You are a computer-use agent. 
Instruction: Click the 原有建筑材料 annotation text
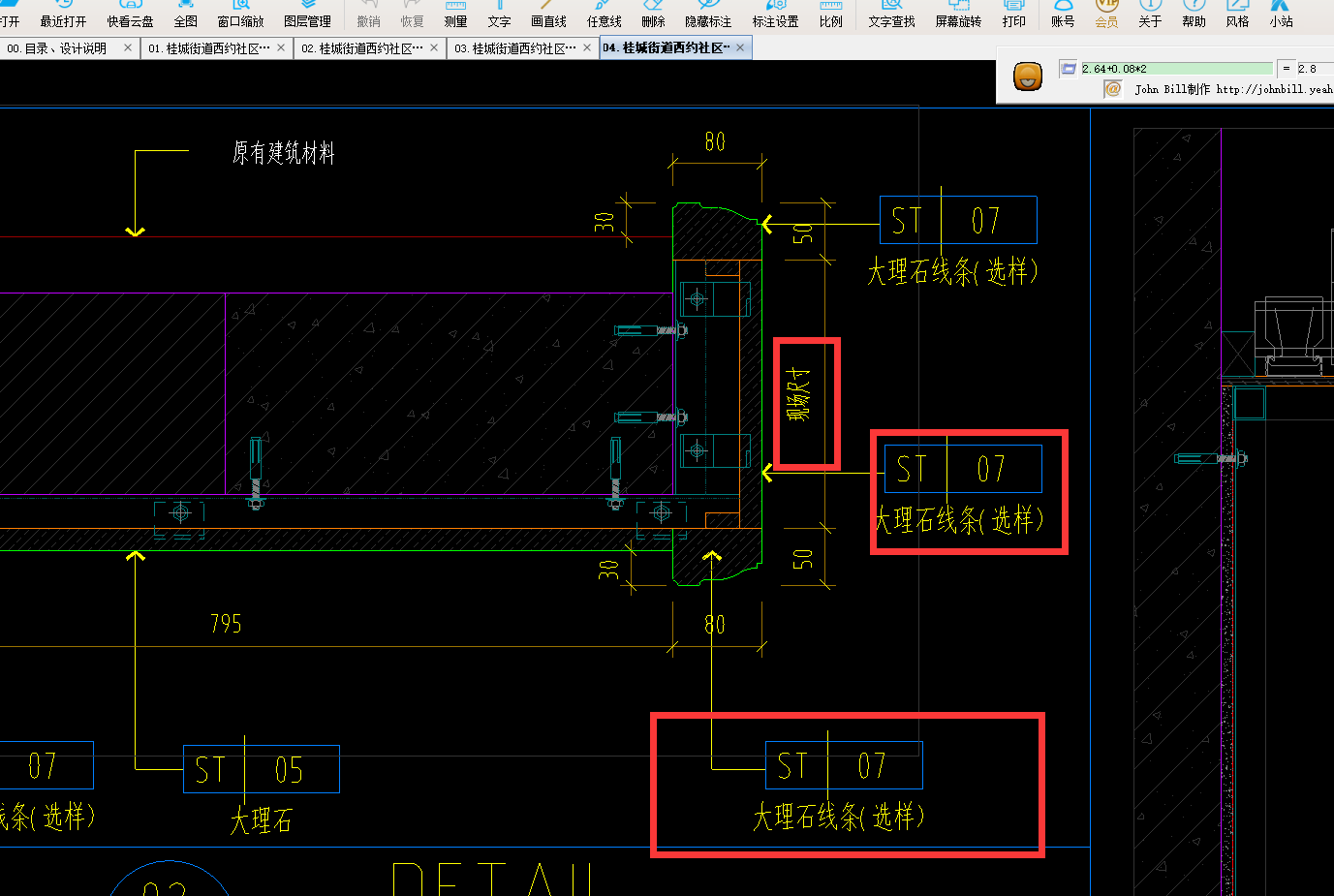pyautogui.click(x=284, y=153)
